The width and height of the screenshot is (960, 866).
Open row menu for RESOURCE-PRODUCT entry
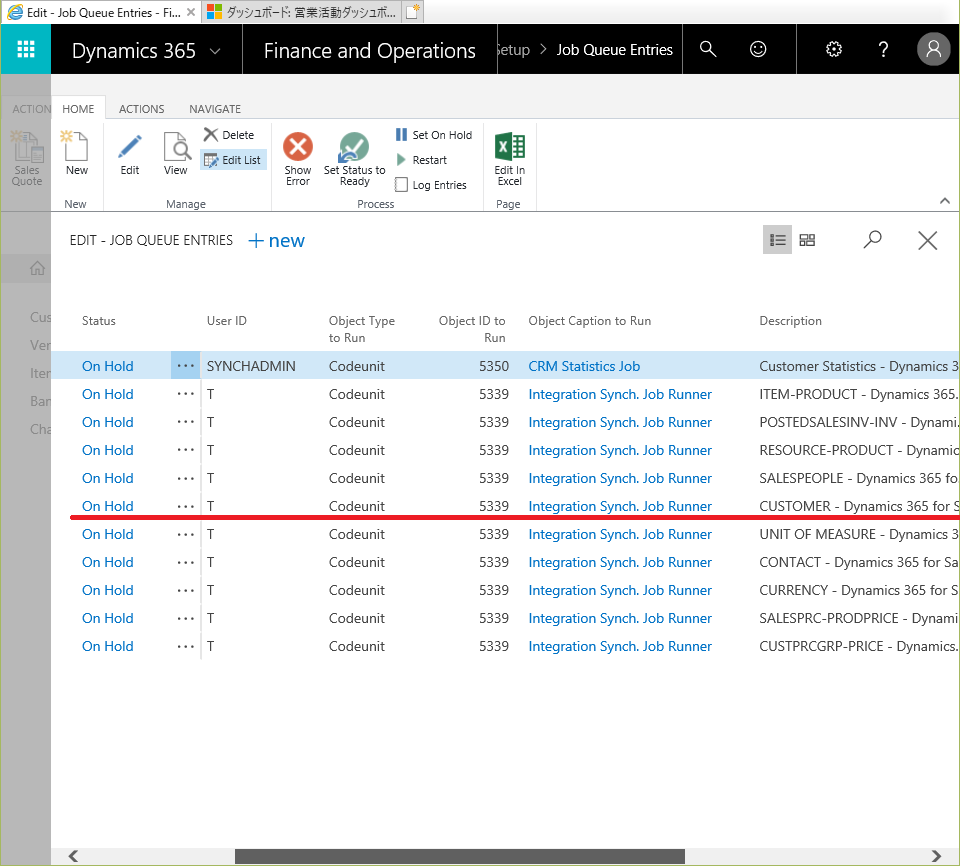[186, 450]
